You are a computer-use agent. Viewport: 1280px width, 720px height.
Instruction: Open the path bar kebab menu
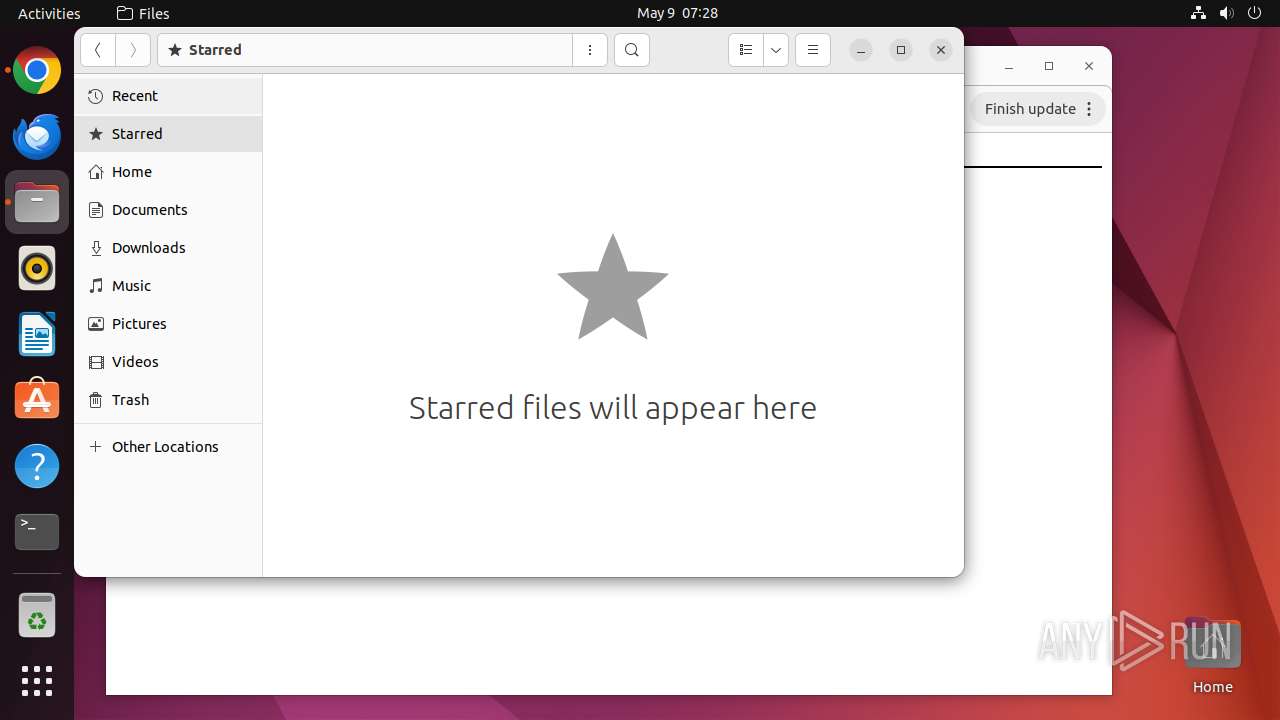590,50
